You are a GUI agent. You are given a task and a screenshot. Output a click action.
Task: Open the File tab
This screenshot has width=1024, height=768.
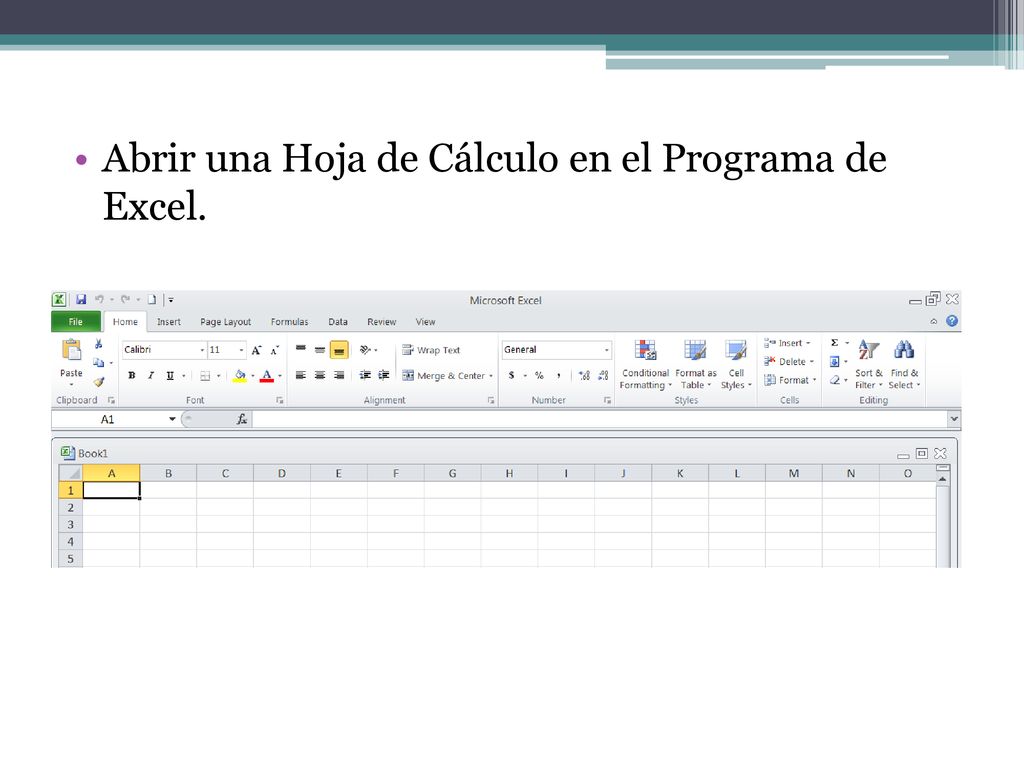(x=76, y=322)
